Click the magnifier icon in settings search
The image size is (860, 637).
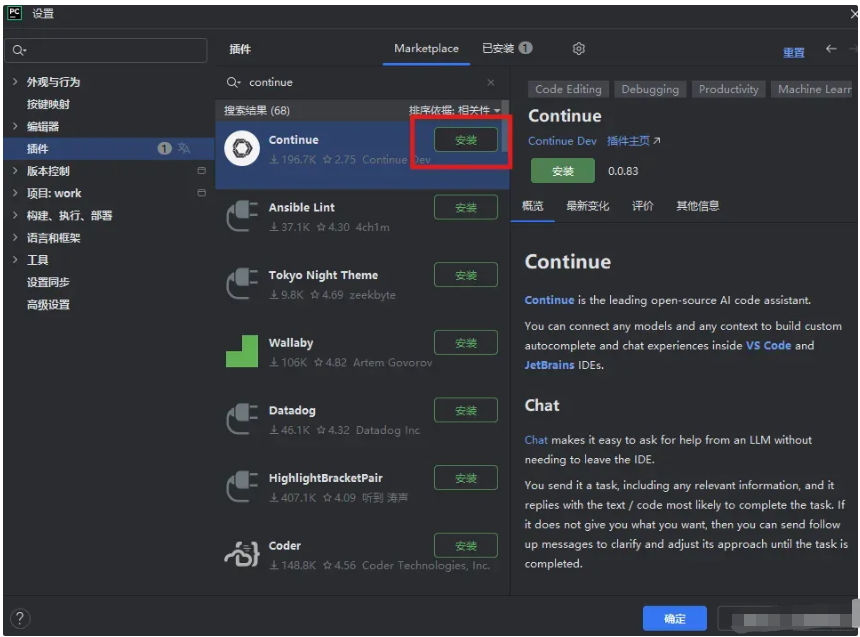pos(18,50)
